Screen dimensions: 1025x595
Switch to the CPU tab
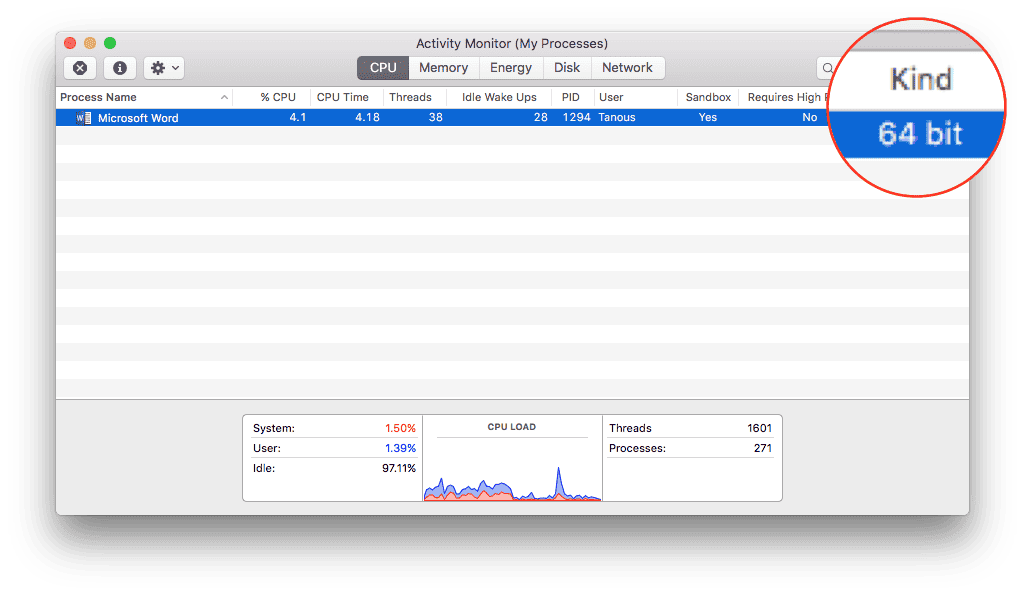(383, 68)
